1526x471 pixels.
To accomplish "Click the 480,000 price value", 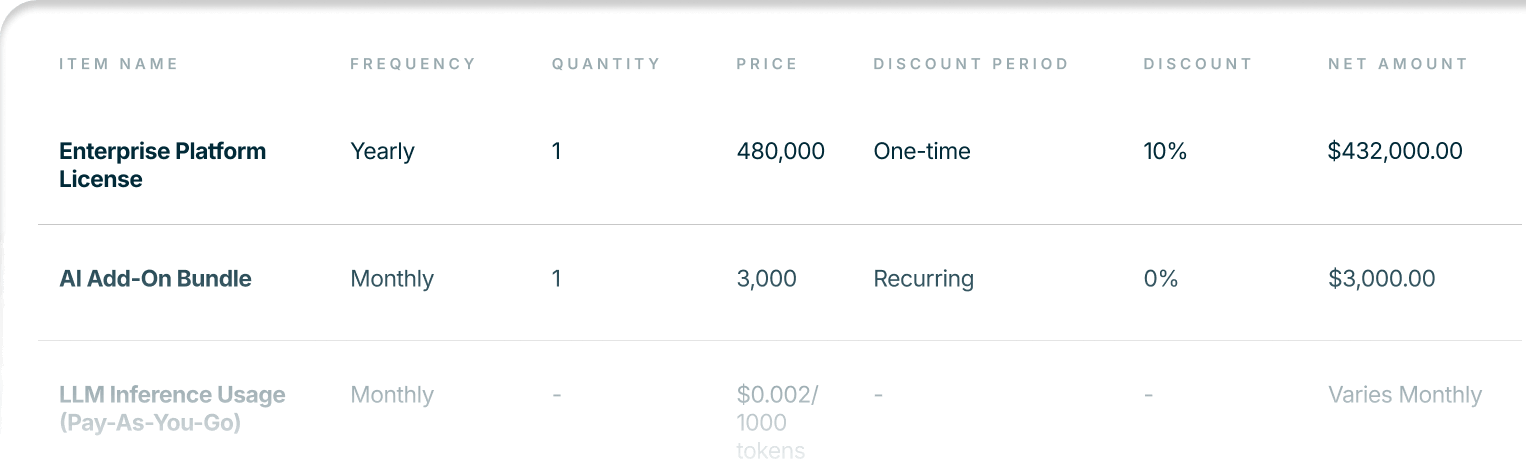I will click(x=780, y=152).
